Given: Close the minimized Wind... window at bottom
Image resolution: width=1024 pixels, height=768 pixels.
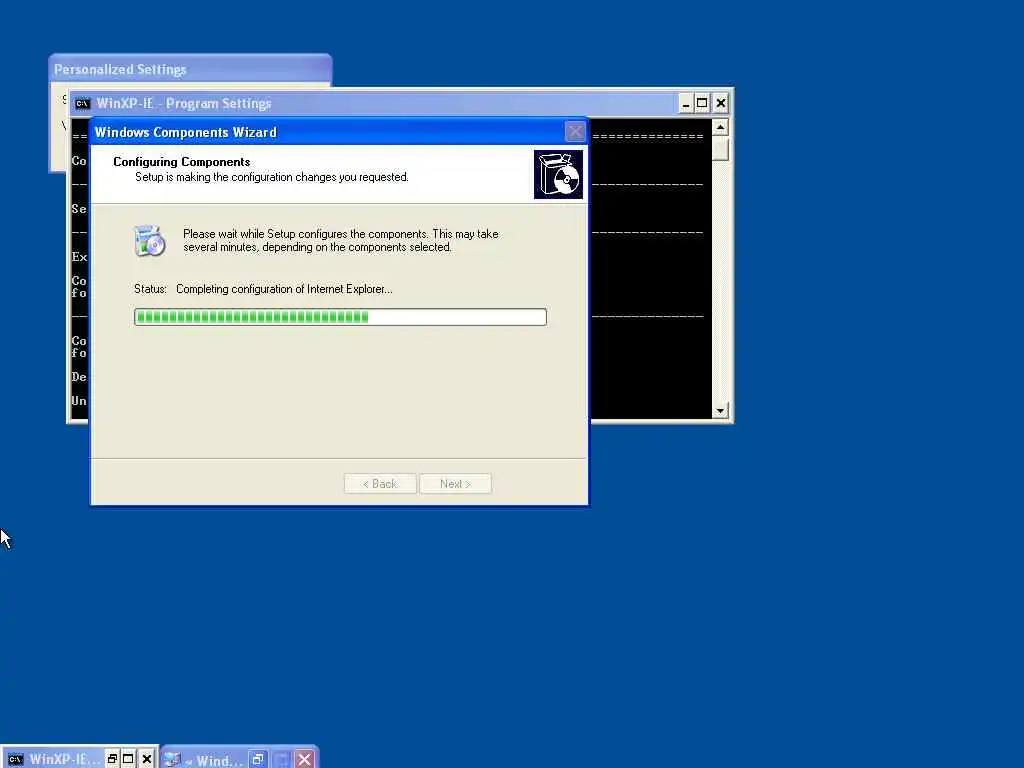Looking at the screenshot, I should click(304, 760).
